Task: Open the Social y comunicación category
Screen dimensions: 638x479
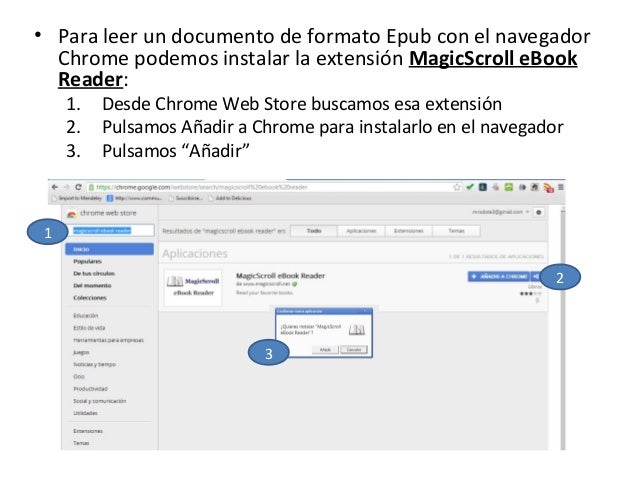Action: click(99, 401)
